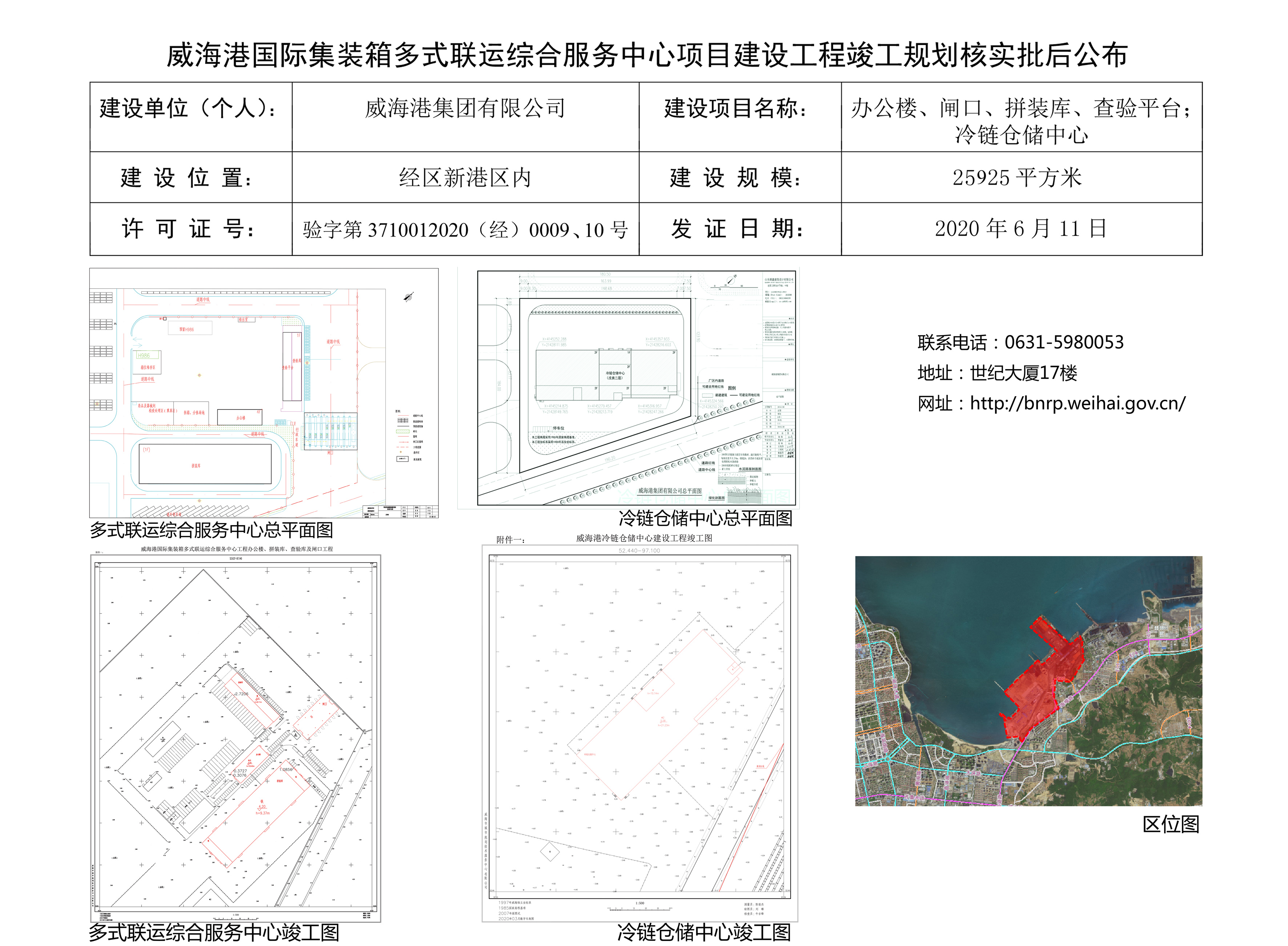Click the 经区新港区内 location cell
Viewport: 1288px width, 946px height.
click(x=465, y=178)
